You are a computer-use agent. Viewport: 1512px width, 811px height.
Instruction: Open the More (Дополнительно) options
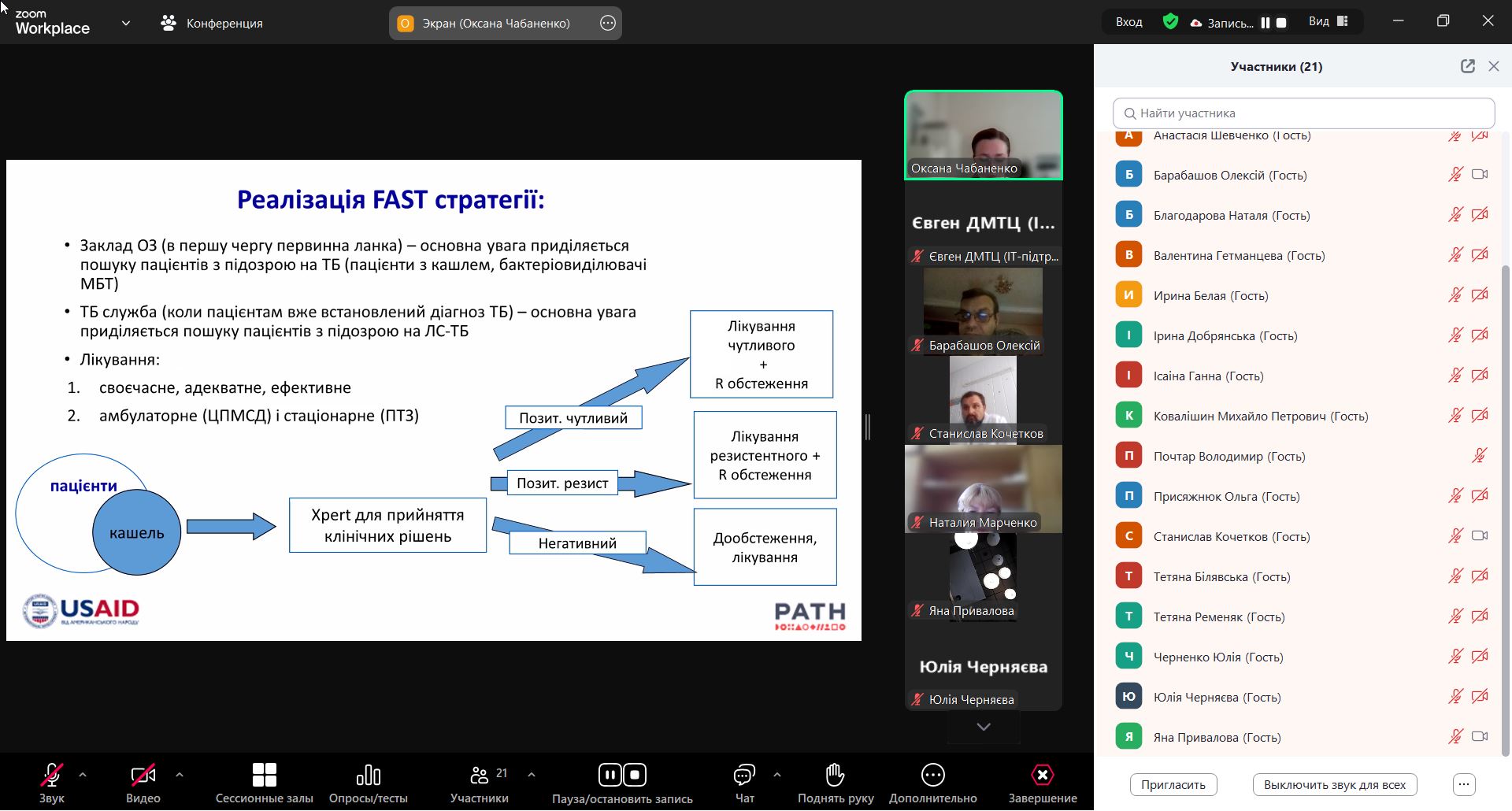tap(932, 775)
